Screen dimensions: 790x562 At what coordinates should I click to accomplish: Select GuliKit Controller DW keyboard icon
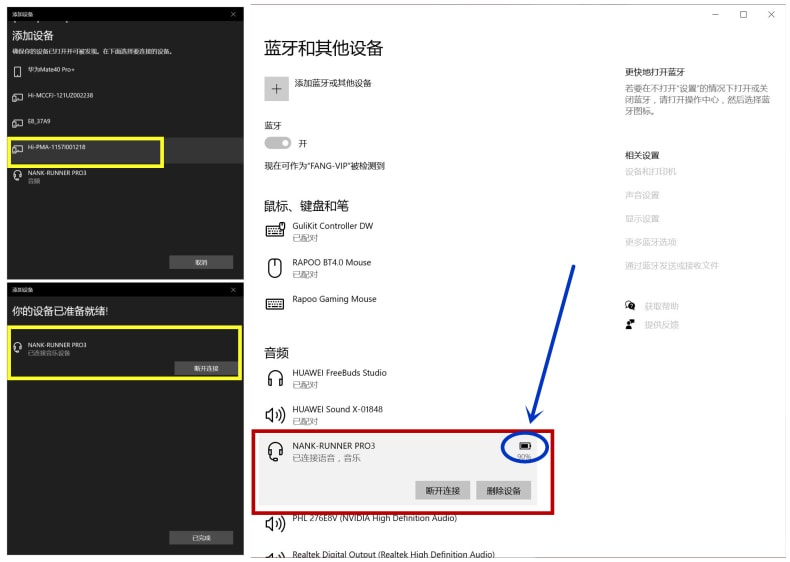pyautogui.click(x=275, y=230)
